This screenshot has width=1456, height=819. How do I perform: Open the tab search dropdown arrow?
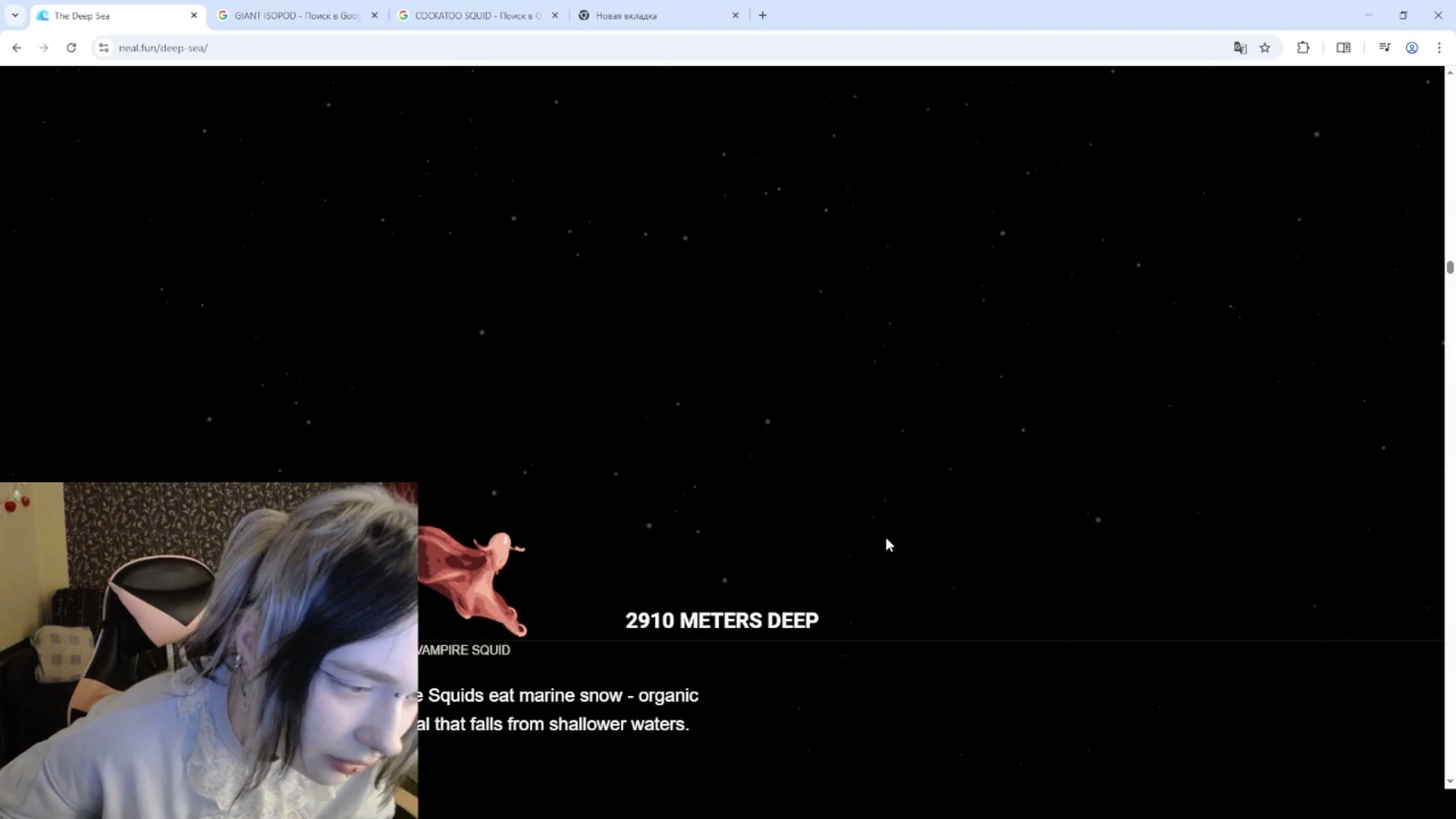[14, 15]
